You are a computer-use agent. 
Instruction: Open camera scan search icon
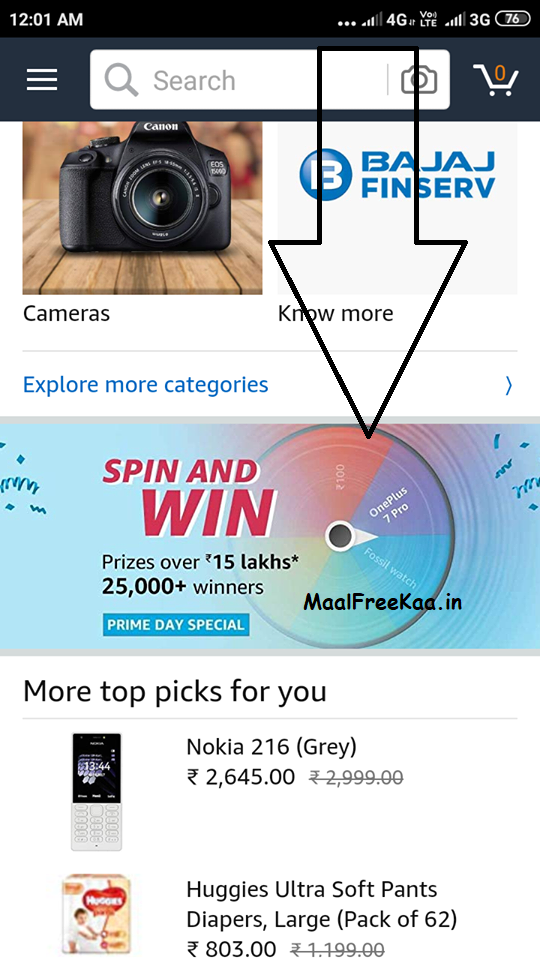point(419,80)
